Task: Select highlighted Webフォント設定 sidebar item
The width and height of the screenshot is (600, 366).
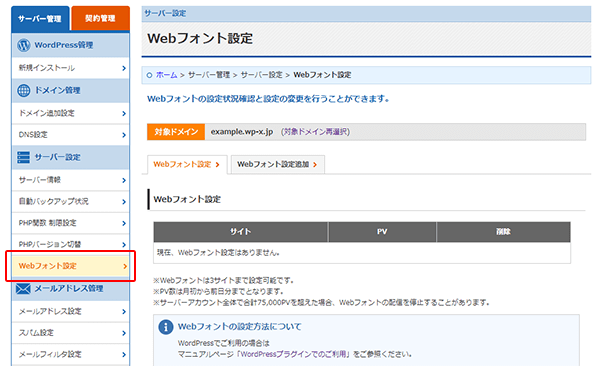Action: pos(71,266)
